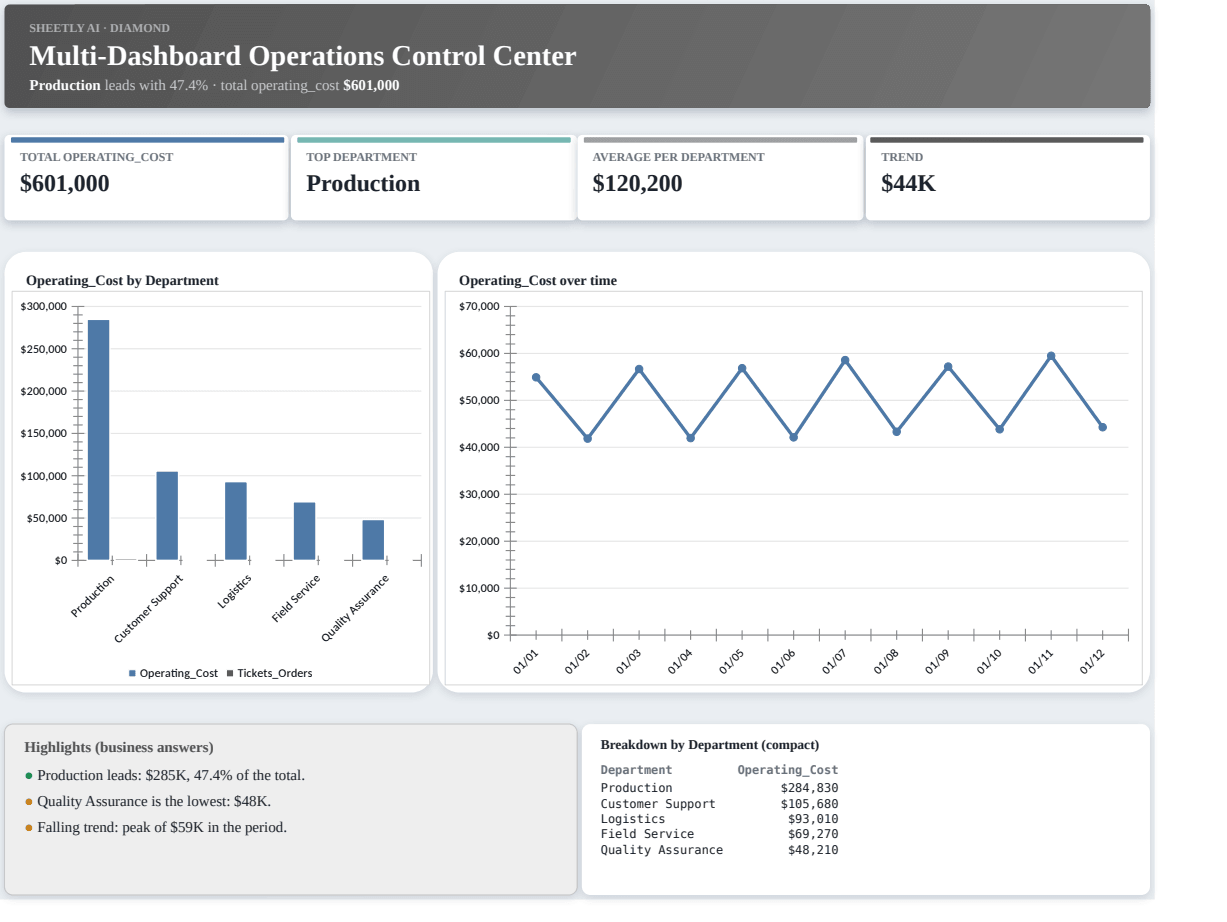Select the Quality Assurance bar
The image size is (1227, 922).
[373, 540]
